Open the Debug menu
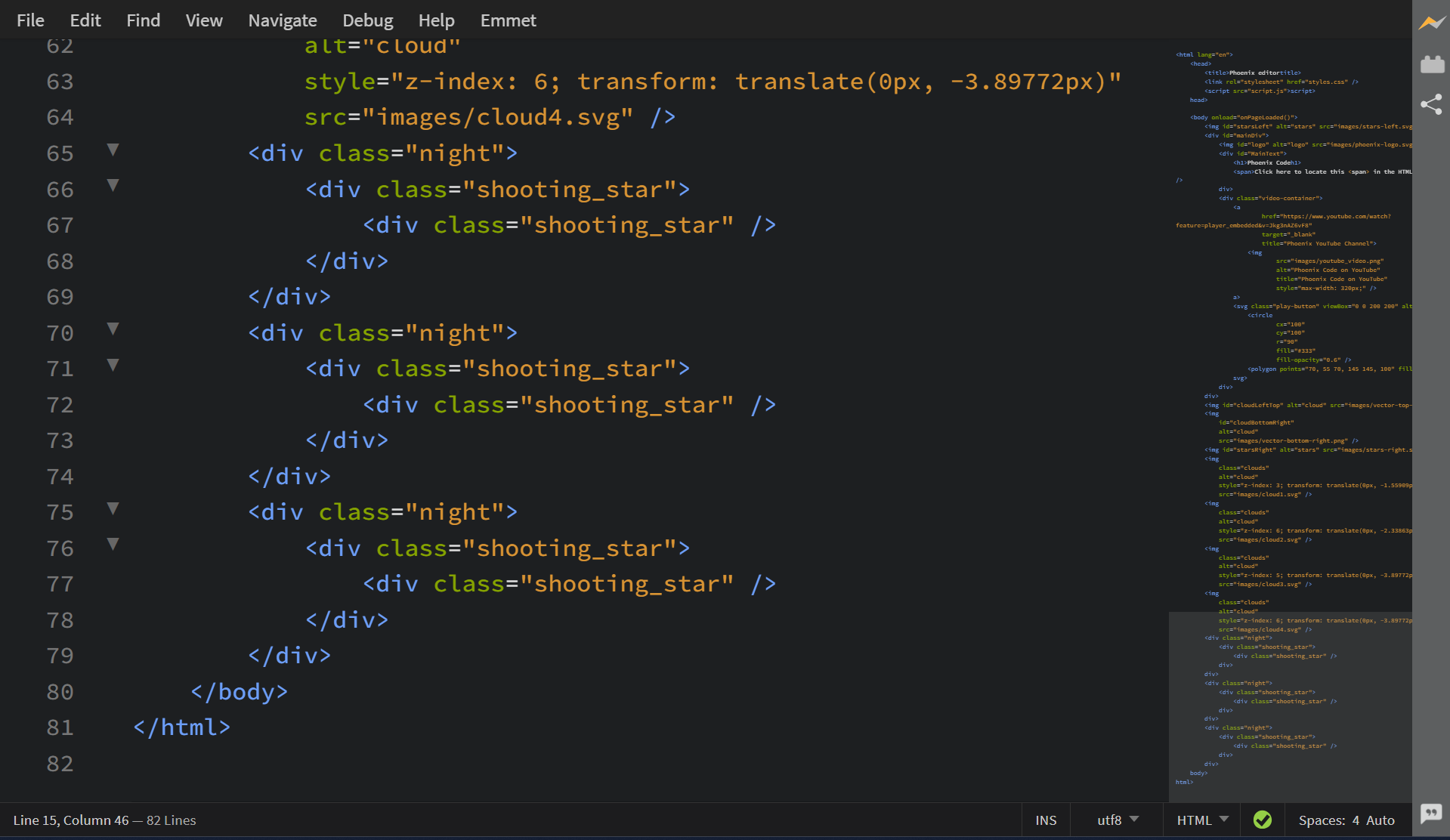The image size is (1450, 840). pos(368,20)
